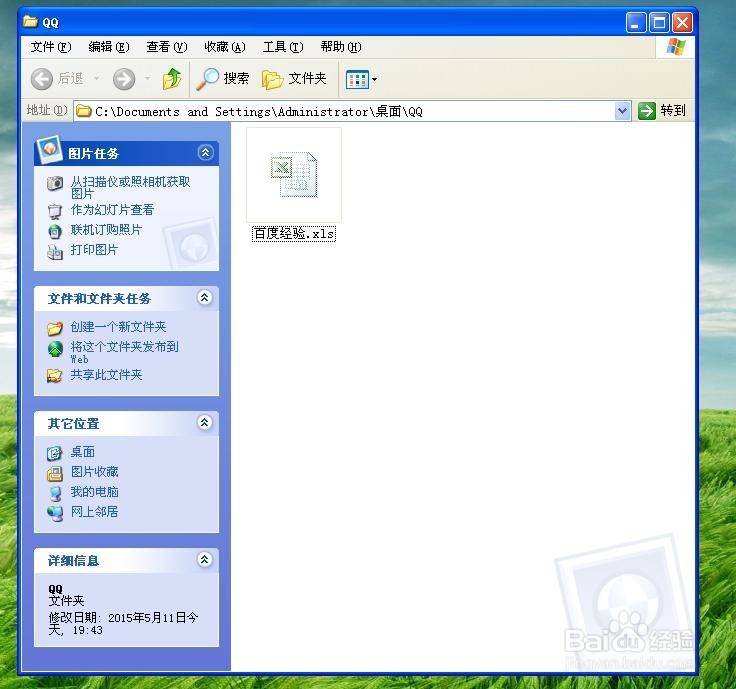The height and width of the screenshot is (689, 736).
Task: Open the 工具(T) menu
Action: pyautogui.click(x=283, y=47)
